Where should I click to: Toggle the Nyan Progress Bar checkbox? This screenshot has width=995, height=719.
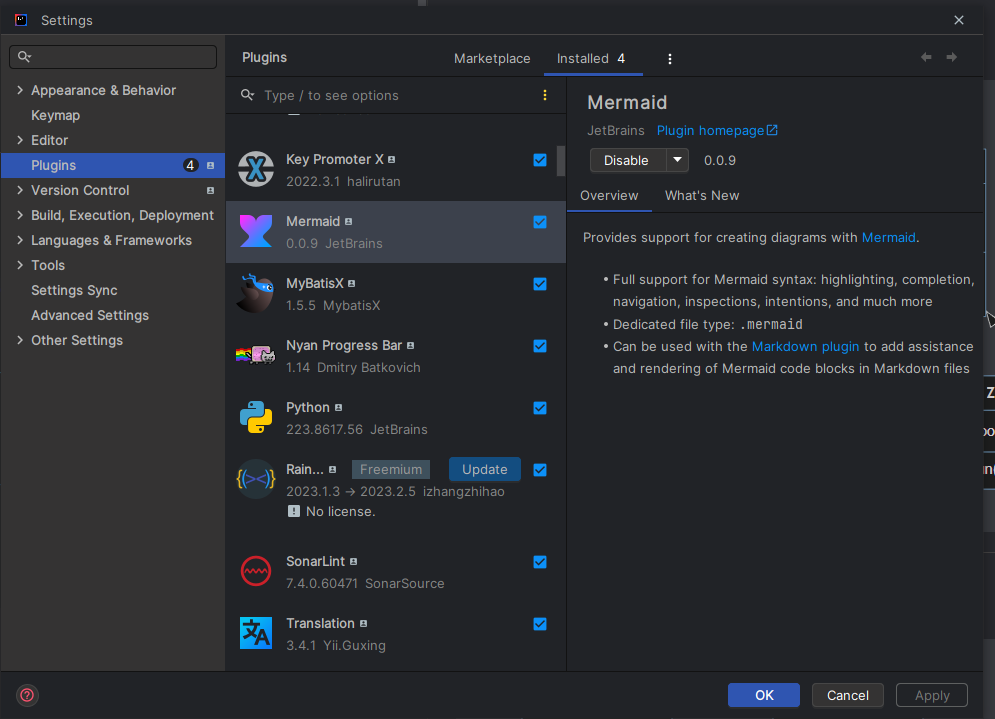540,346
